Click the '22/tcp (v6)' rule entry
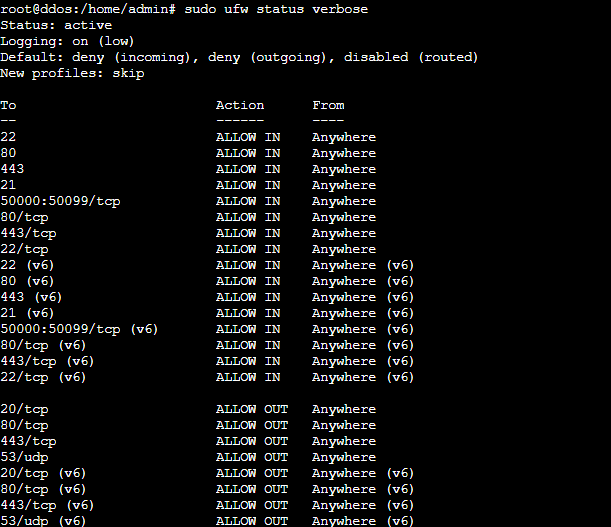 (43, 377)
